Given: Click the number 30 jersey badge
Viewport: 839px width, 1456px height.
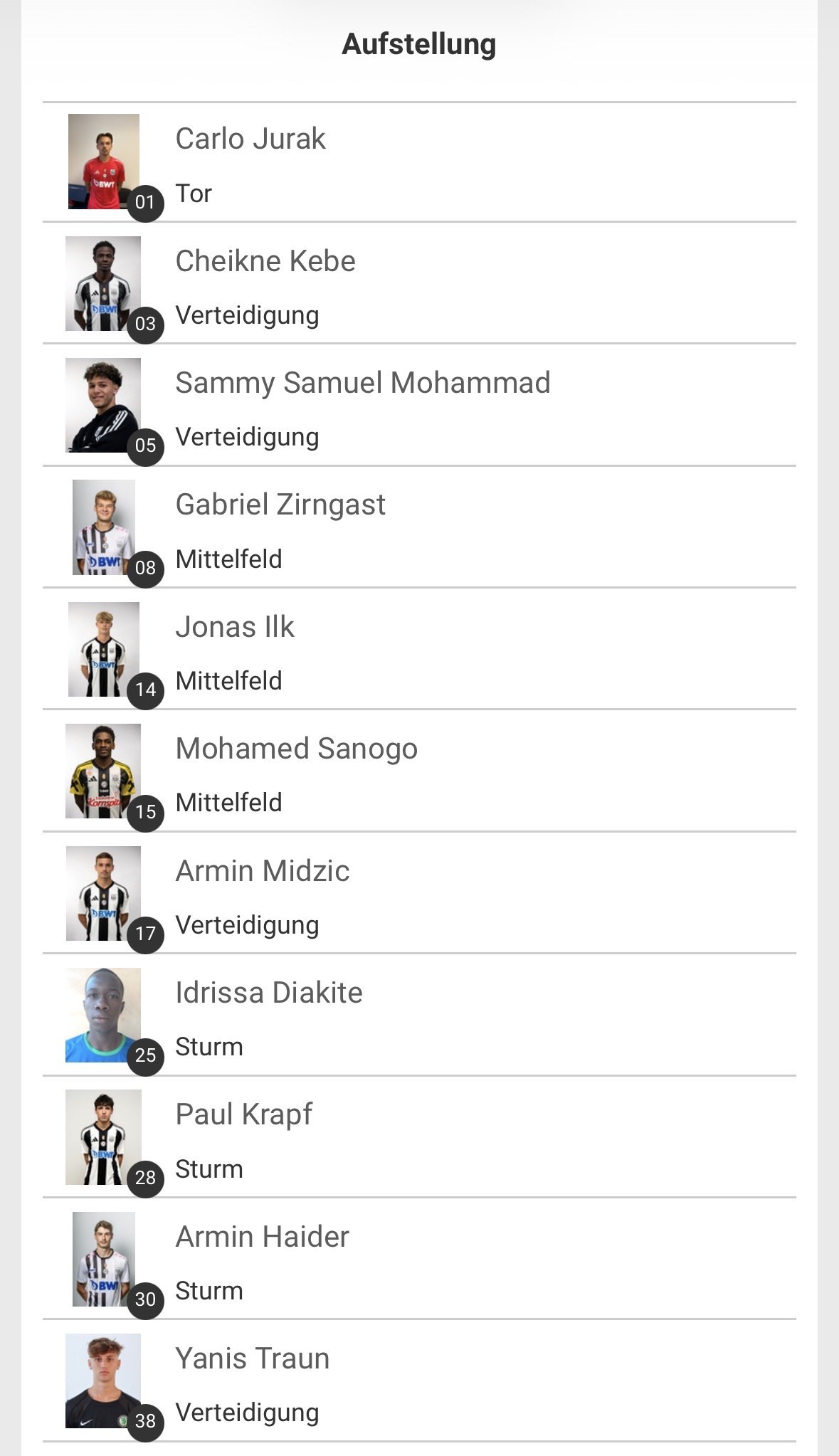Looking at the screenshot, I should (x=145, y=1299).
